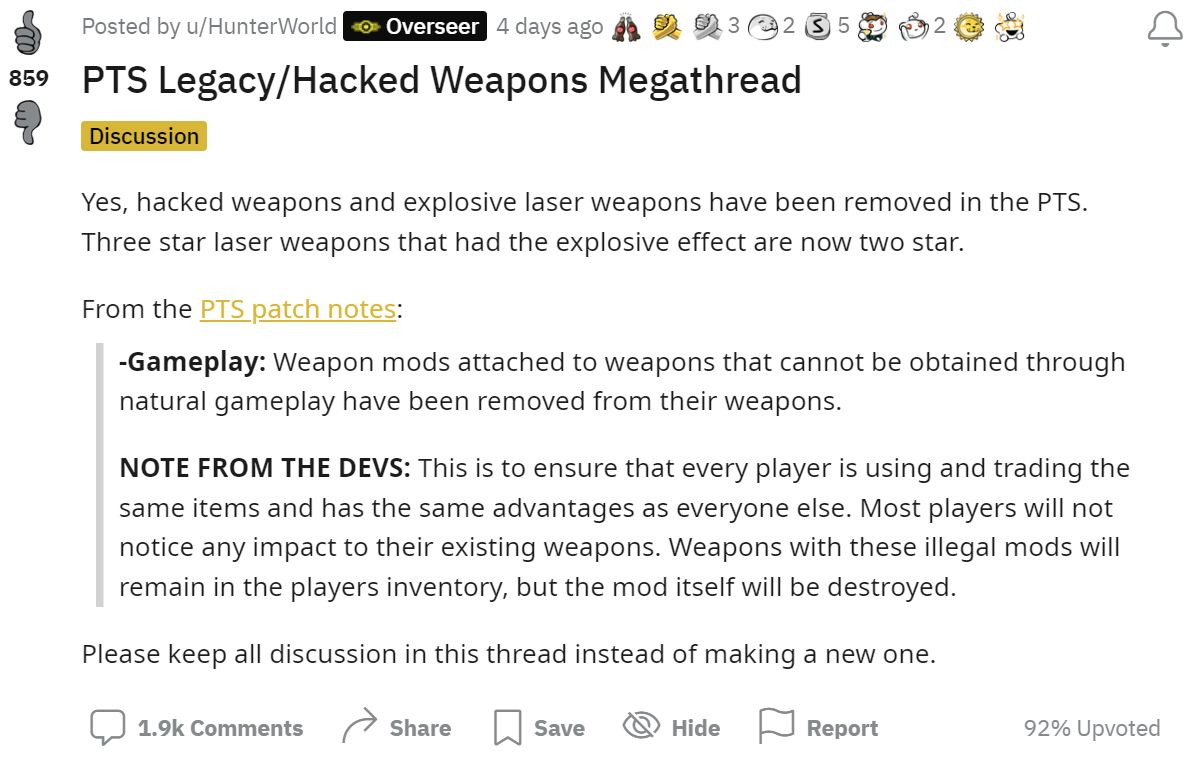Open the 1.9k Comments section
The image size is (1191, 773).
[196, 727]
